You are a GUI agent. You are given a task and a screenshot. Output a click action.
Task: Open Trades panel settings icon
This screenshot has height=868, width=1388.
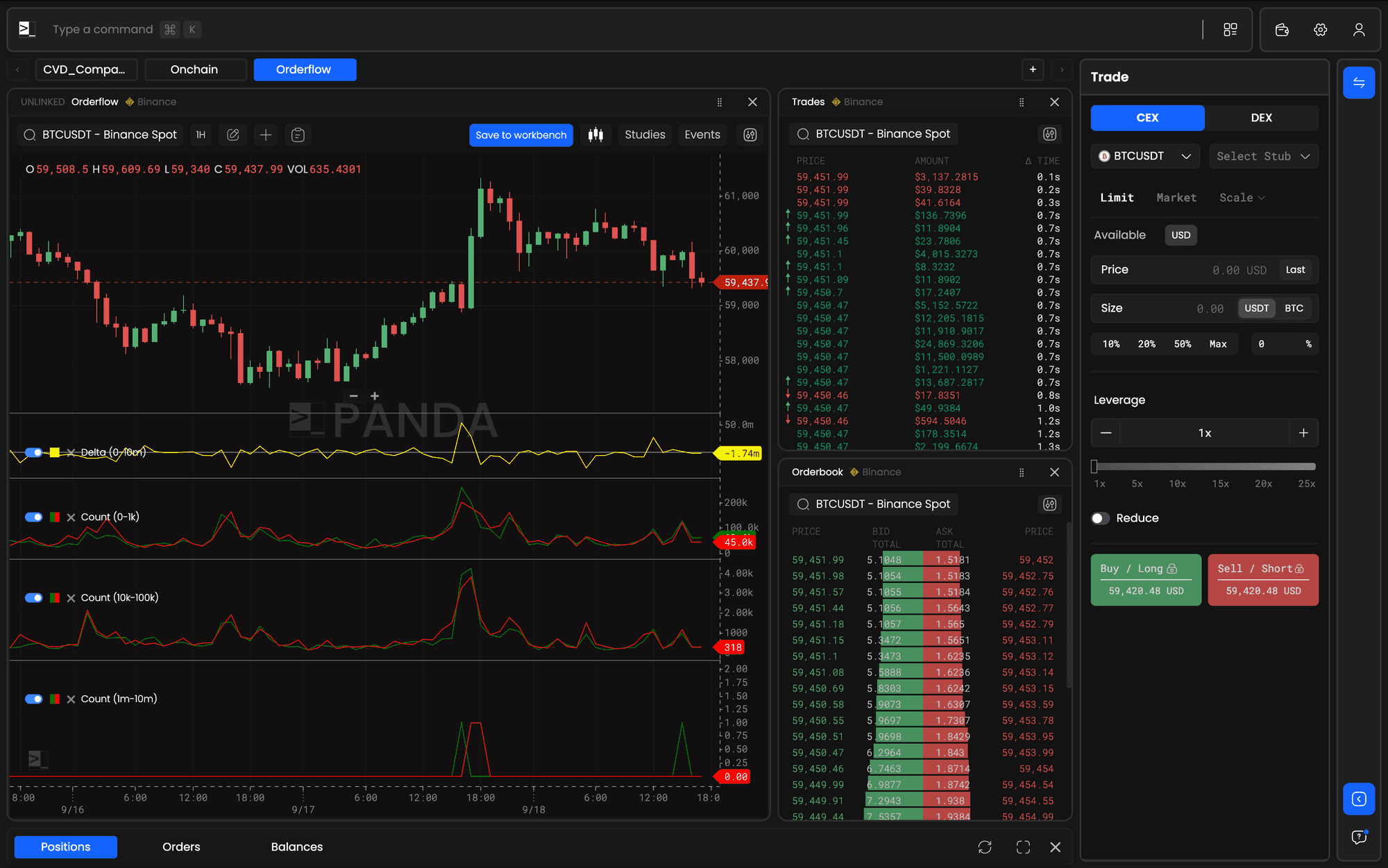click(1049, 134)
